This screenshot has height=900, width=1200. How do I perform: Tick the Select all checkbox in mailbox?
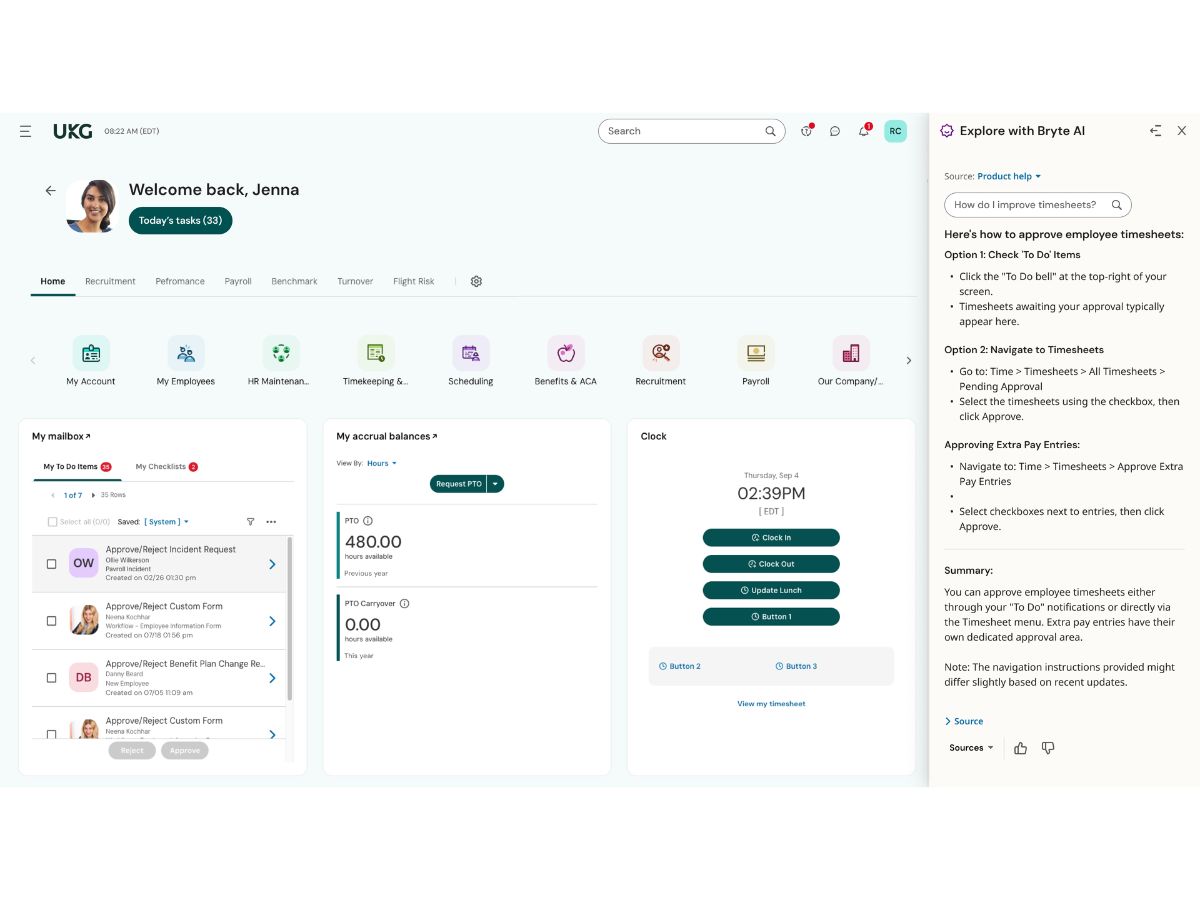click(x=53, y=522)
